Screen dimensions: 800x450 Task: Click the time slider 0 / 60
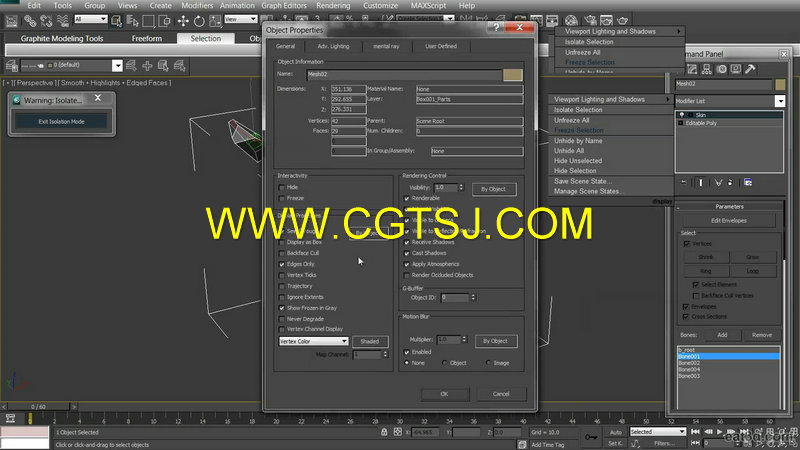tap(38, 407)
